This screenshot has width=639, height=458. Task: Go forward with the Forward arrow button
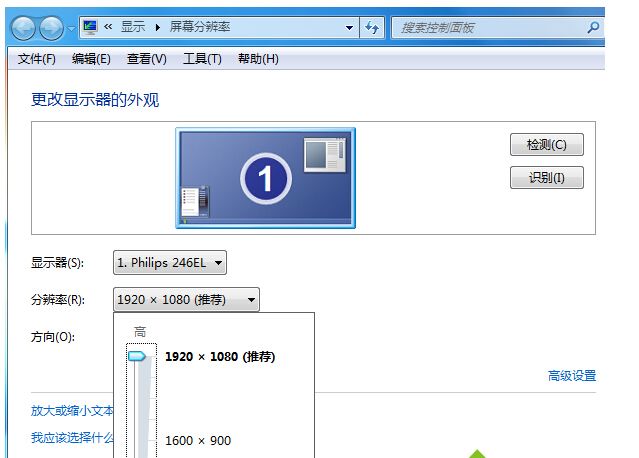[51, 29]
